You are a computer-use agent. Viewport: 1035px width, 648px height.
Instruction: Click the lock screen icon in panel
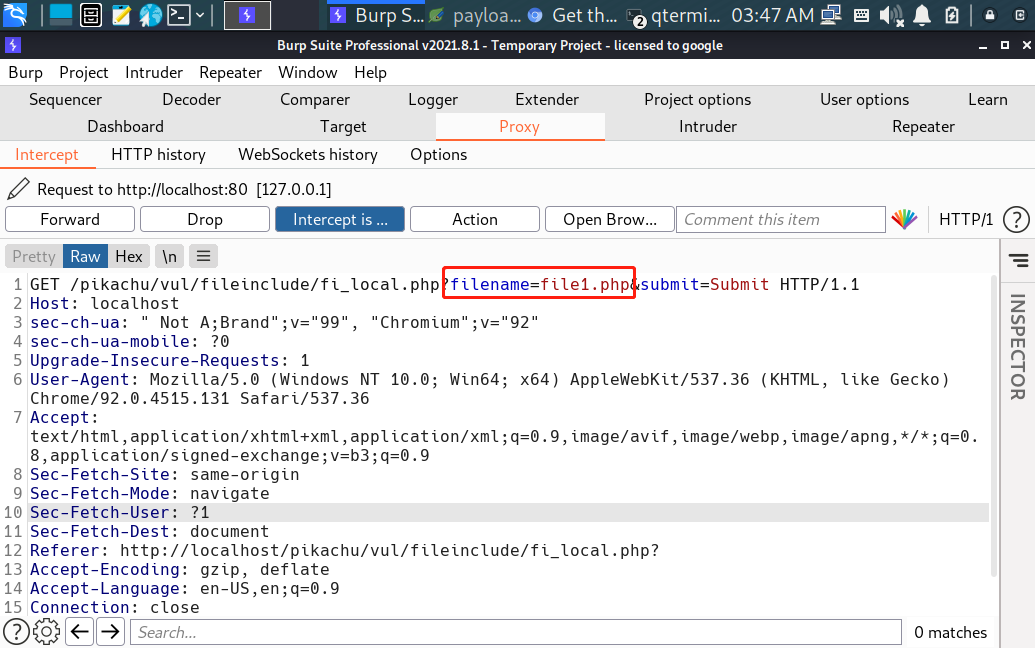(989, 15)
